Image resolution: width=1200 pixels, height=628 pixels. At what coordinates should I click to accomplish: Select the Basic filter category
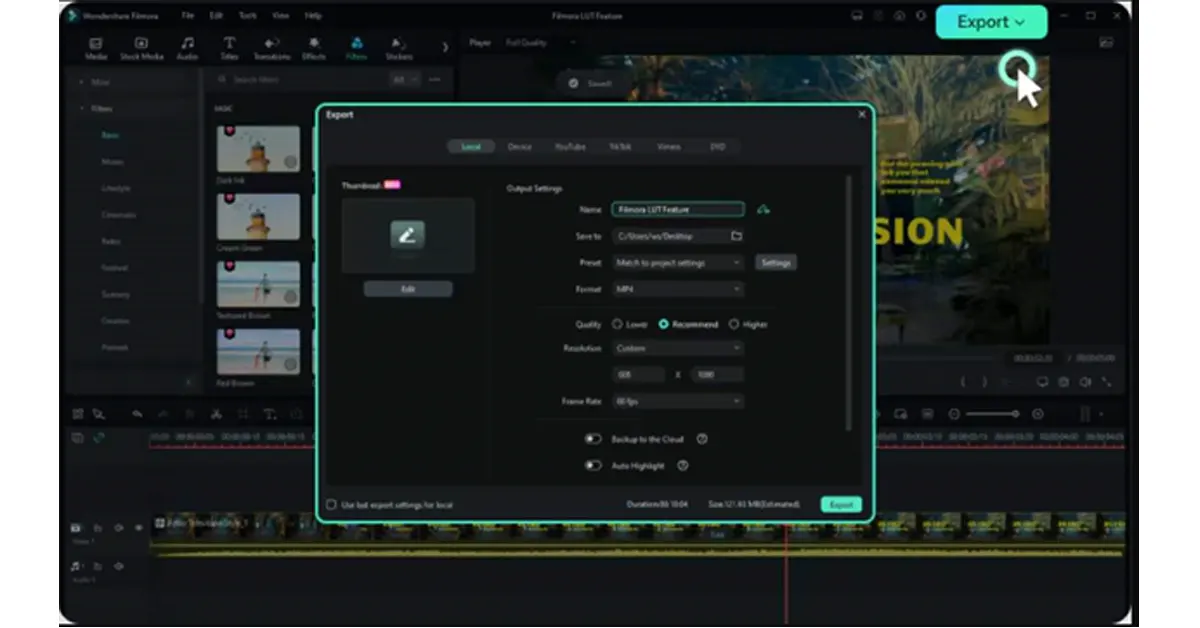(109, 134)
